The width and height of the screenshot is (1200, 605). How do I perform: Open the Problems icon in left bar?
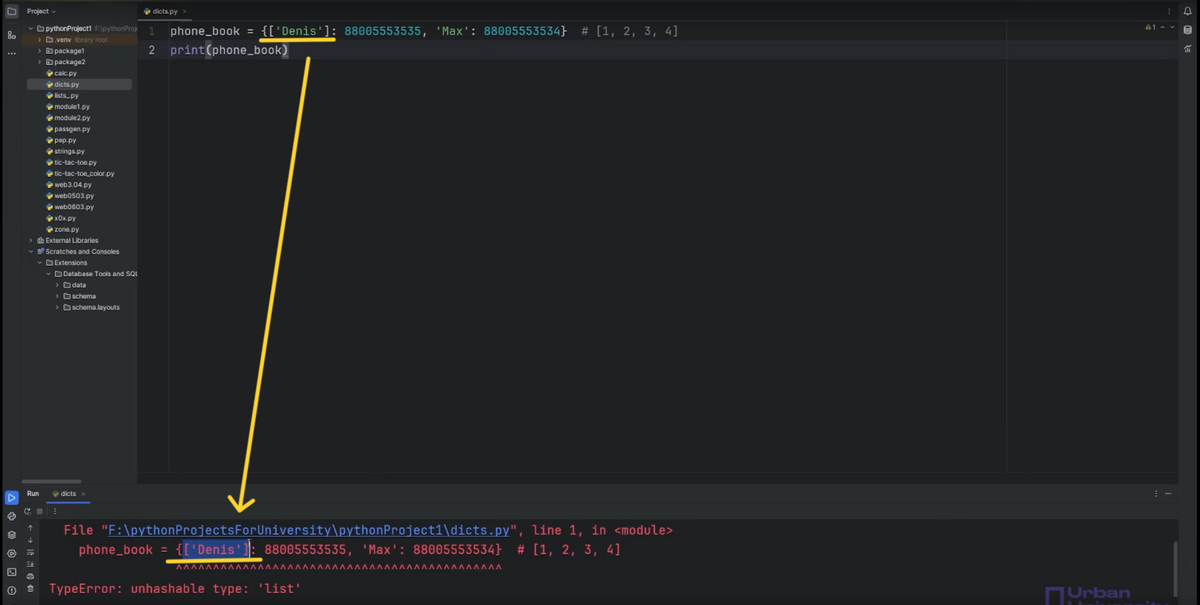tap(11, 590)
